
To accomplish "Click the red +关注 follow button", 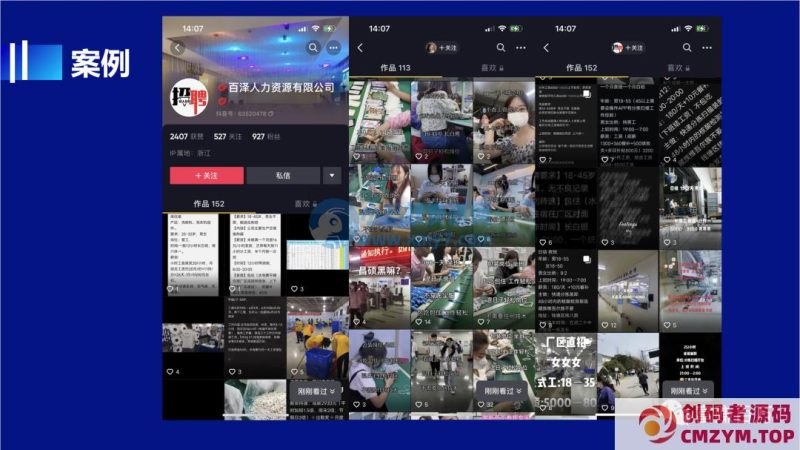I will (x=207, y=176).
